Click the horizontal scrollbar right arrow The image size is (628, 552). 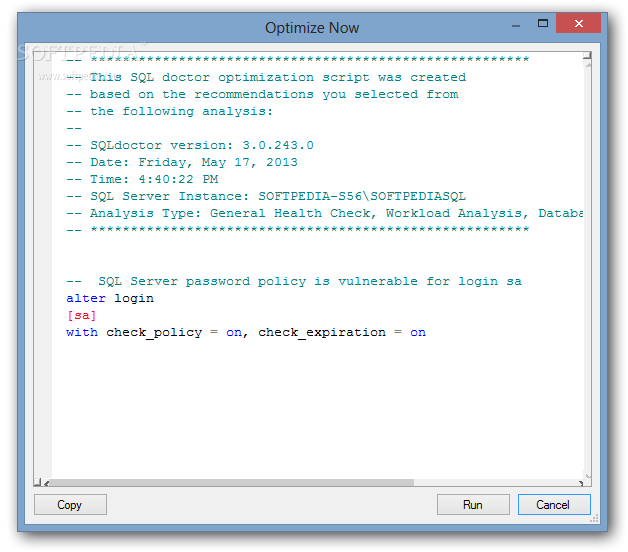point(581,483)
